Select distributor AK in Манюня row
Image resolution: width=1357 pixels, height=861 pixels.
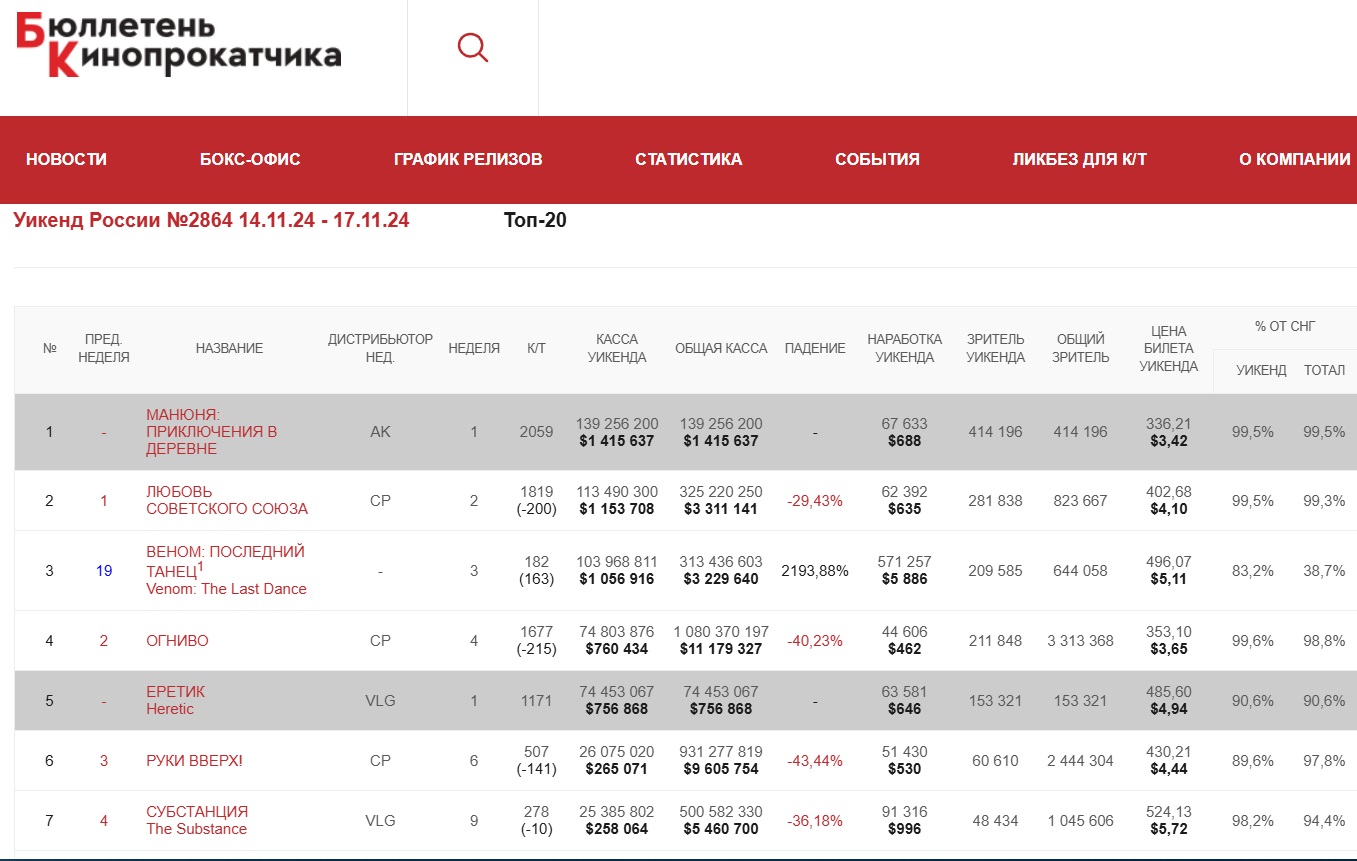coord(380,432)
